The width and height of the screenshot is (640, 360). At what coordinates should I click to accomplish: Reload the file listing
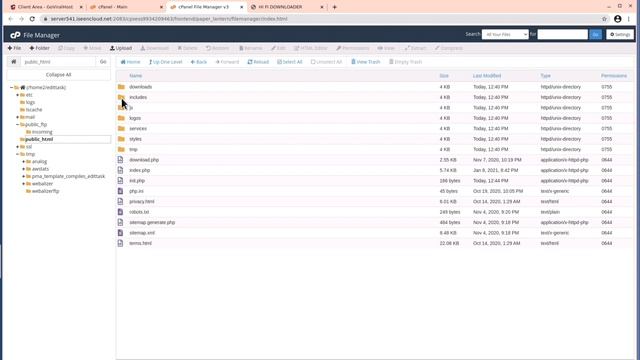(x=258, y=62)
